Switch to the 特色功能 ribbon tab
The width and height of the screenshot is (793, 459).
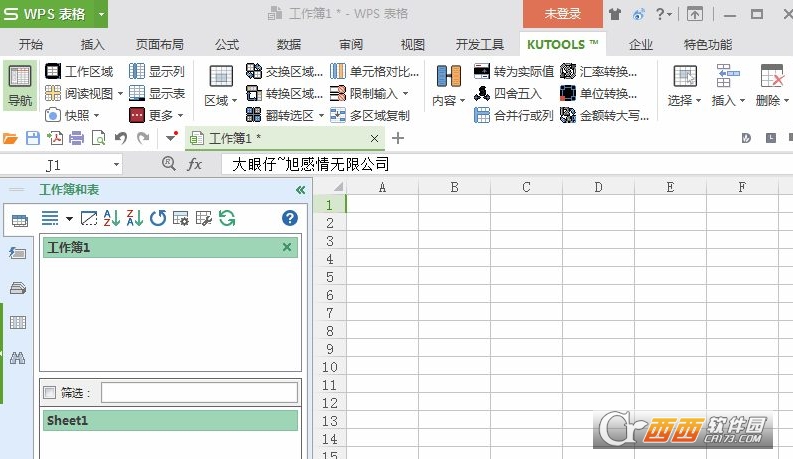tap(708, 44)
